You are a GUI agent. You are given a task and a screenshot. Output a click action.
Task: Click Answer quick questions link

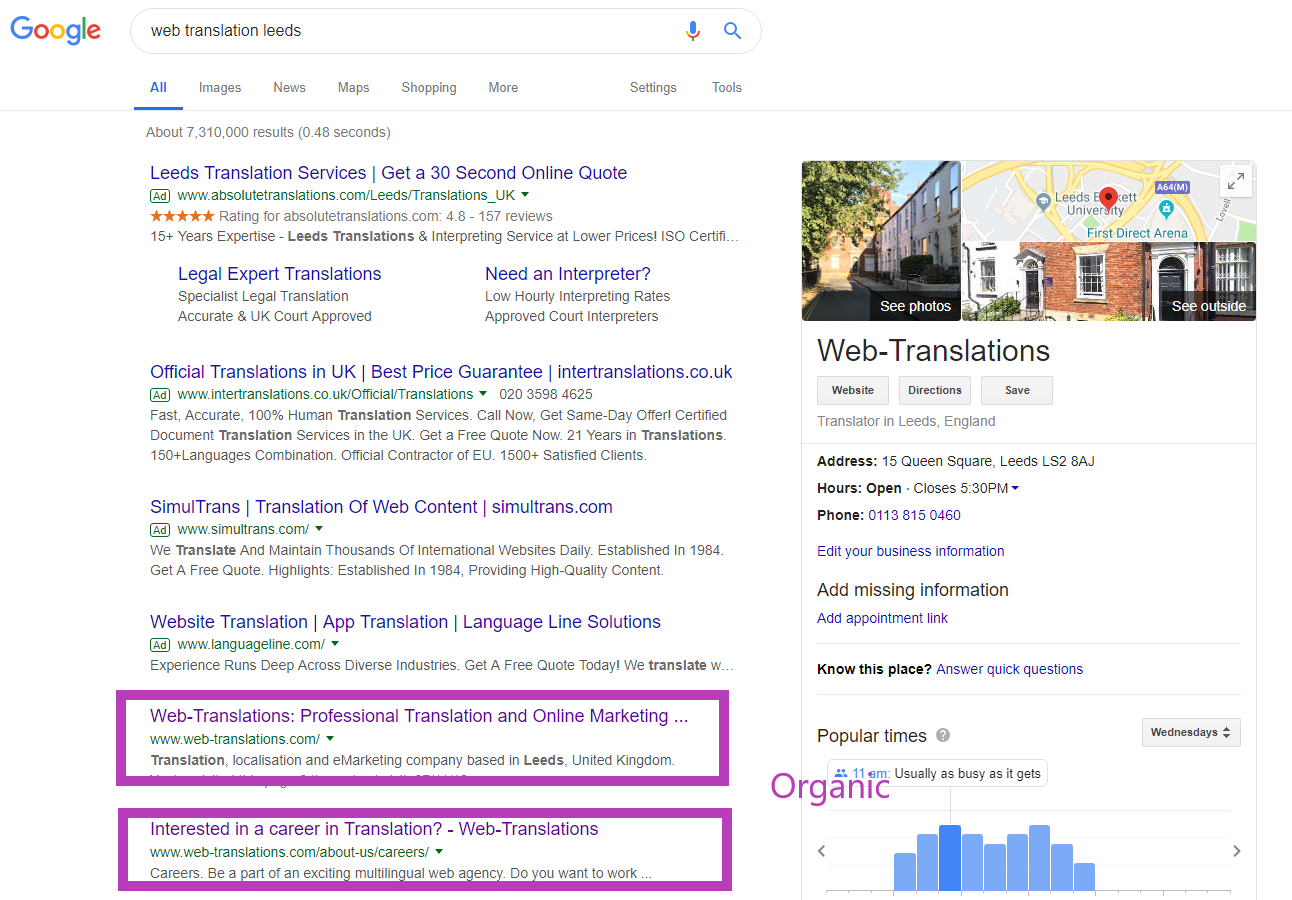(1009, 669)
